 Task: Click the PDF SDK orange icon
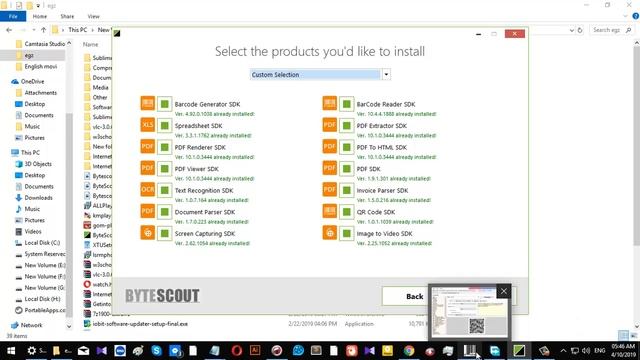(329, 168)
